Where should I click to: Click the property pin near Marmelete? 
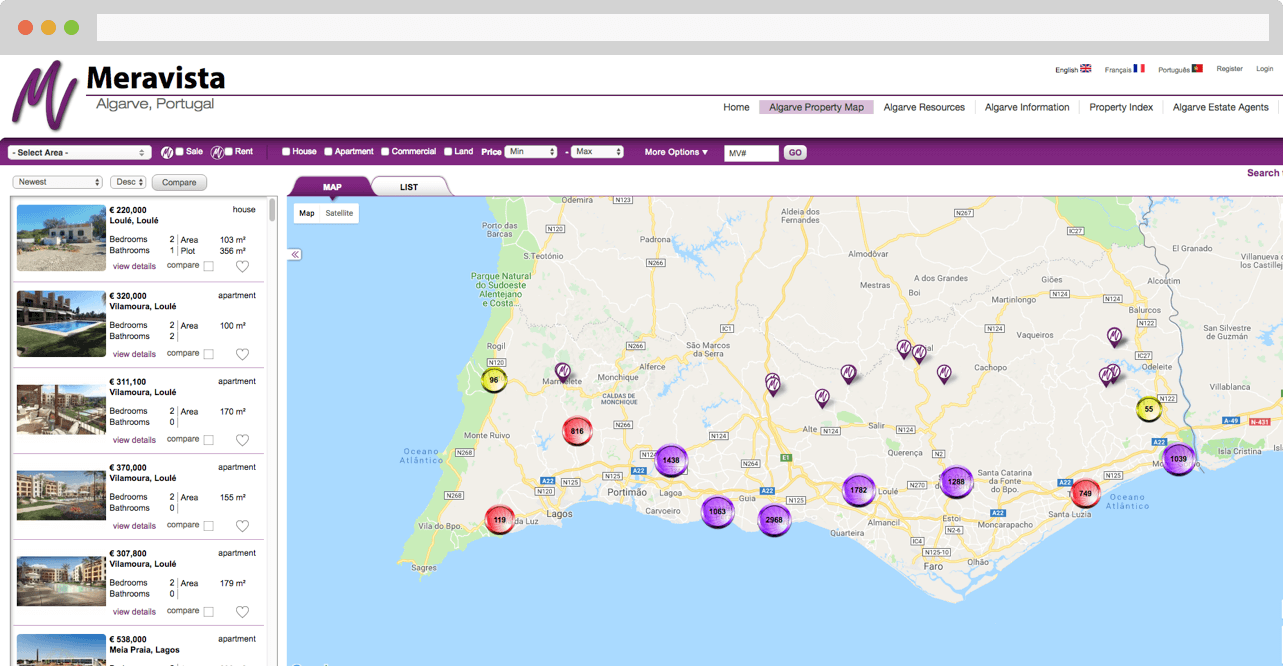[562, 372]
